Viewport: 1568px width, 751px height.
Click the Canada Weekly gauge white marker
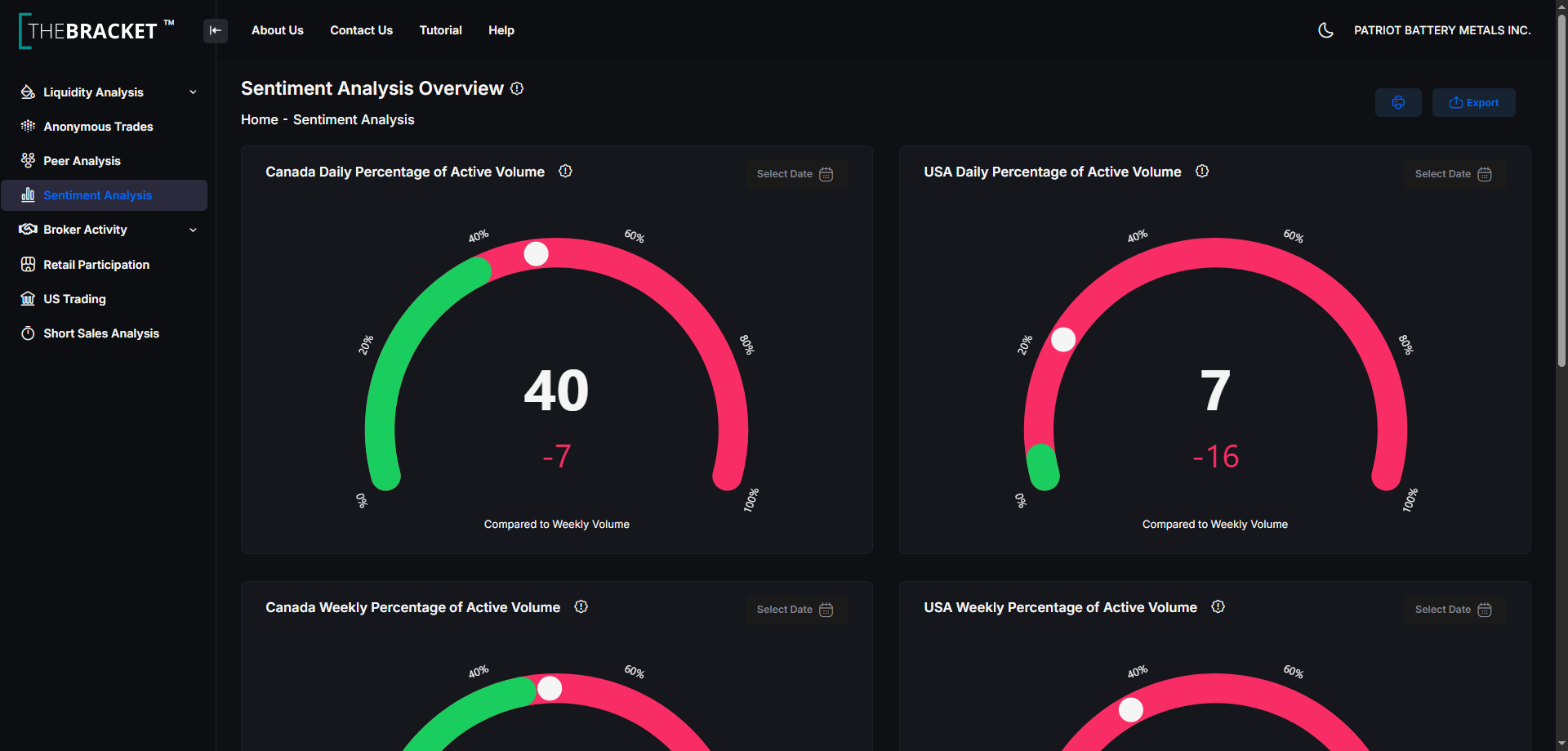click(550, 689)
